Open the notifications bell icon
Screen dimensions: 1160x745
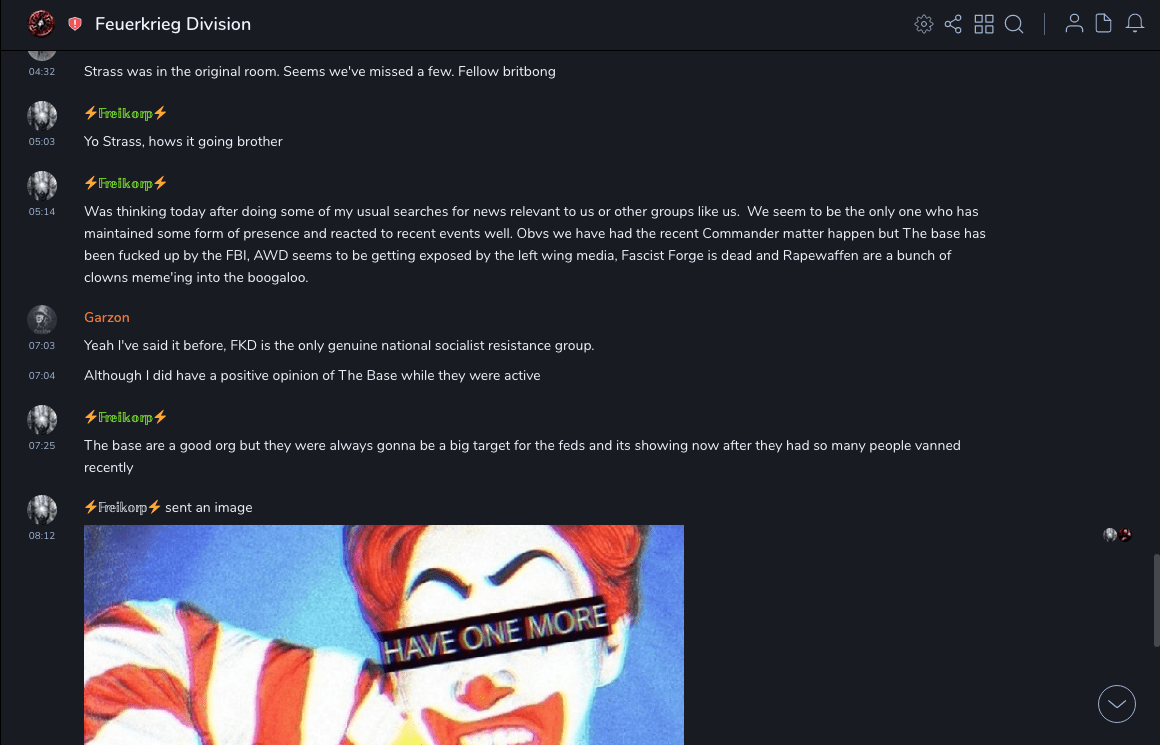pyautogui.click(x=1135, y=24)
